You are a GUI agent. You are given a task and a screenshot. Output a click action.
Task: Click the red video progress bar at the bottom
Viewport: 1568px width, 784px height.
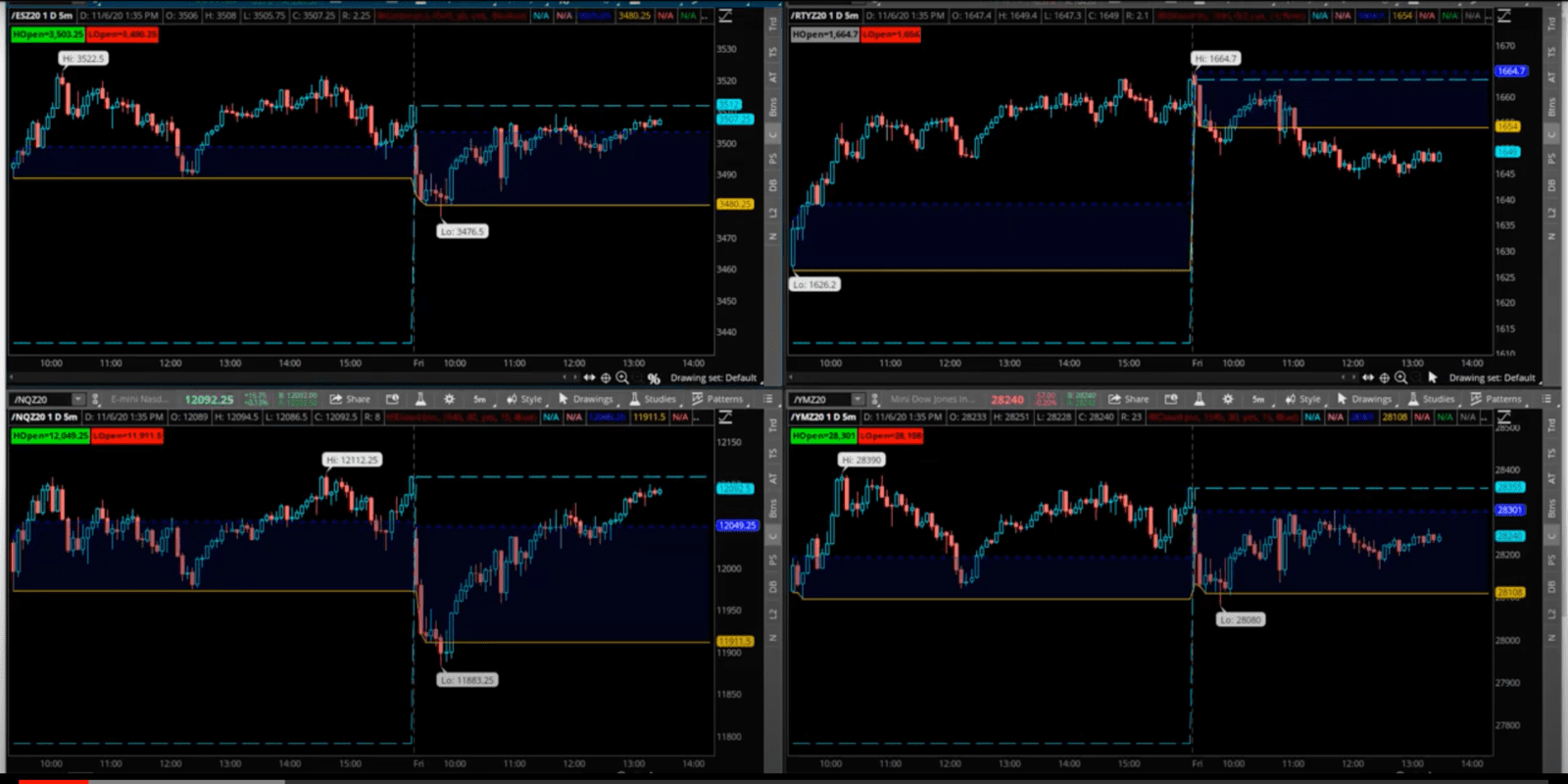(54, 781)
